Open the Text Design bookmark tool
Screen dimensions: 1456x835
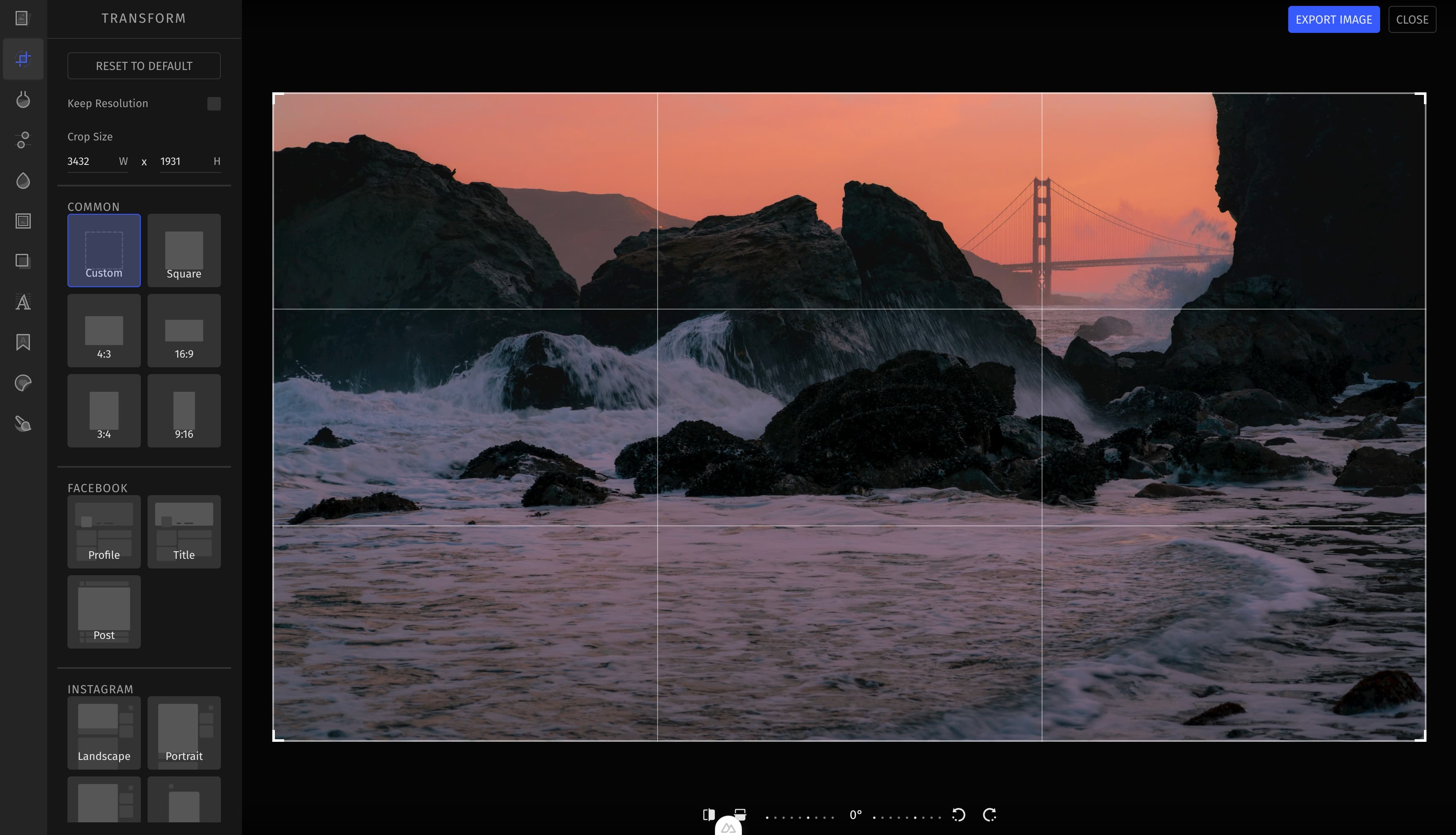(x=23, y=342)
